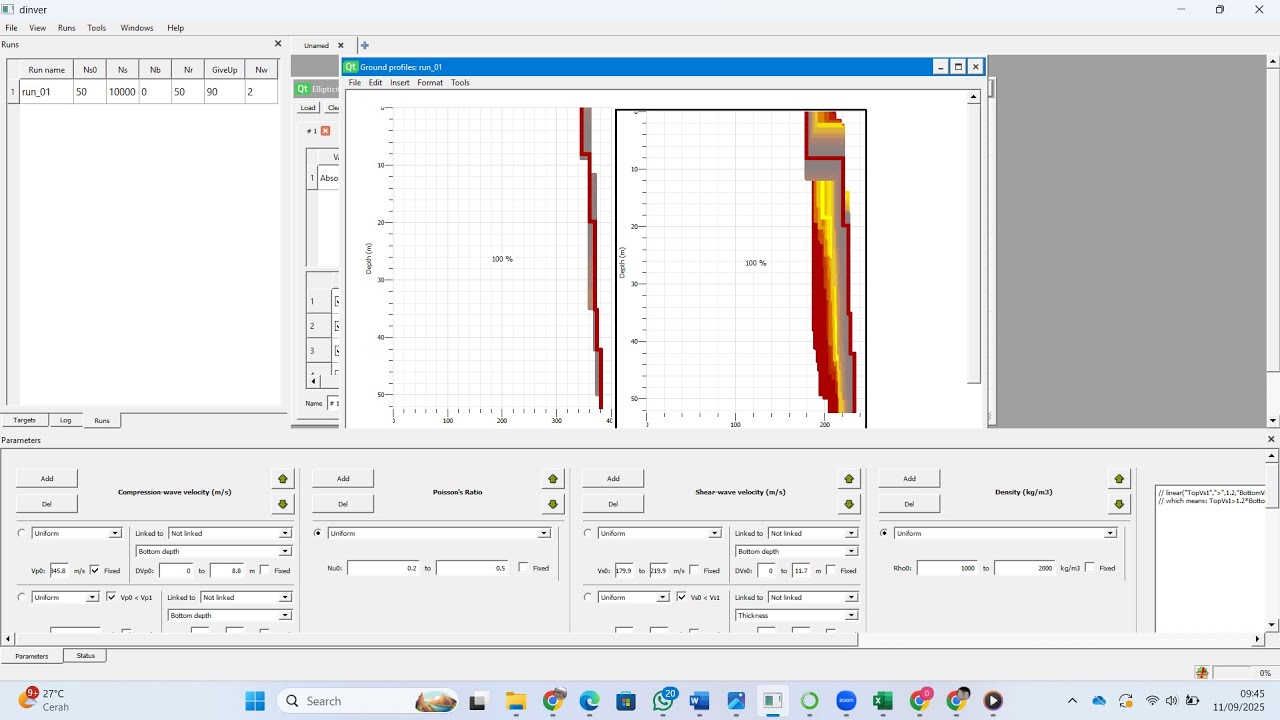
Task: Click Ground profiles window vertical scrollbar
Action: [973, 243]
